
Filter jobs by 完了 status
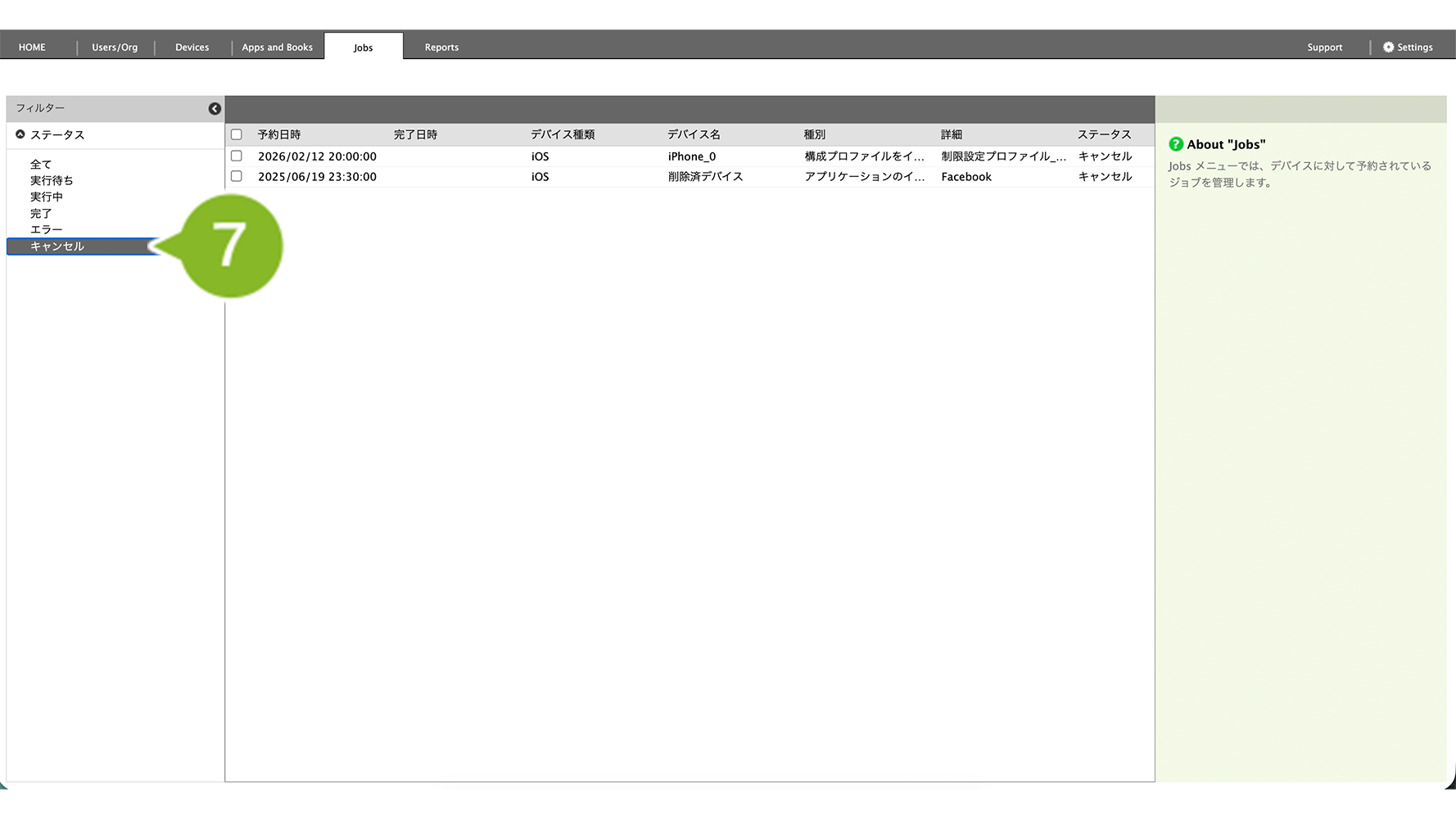click(x=41, y=213)
